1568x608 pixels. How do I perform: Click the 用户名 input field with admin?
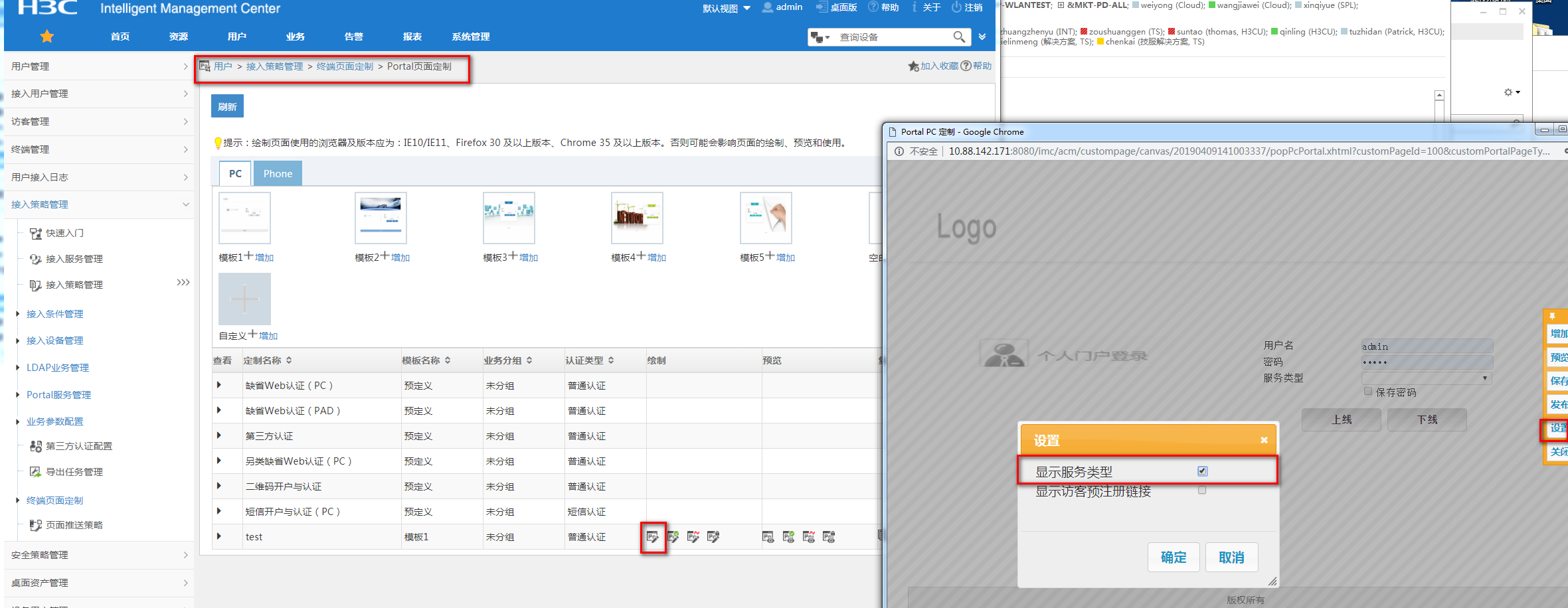(x=1427, y=346)
